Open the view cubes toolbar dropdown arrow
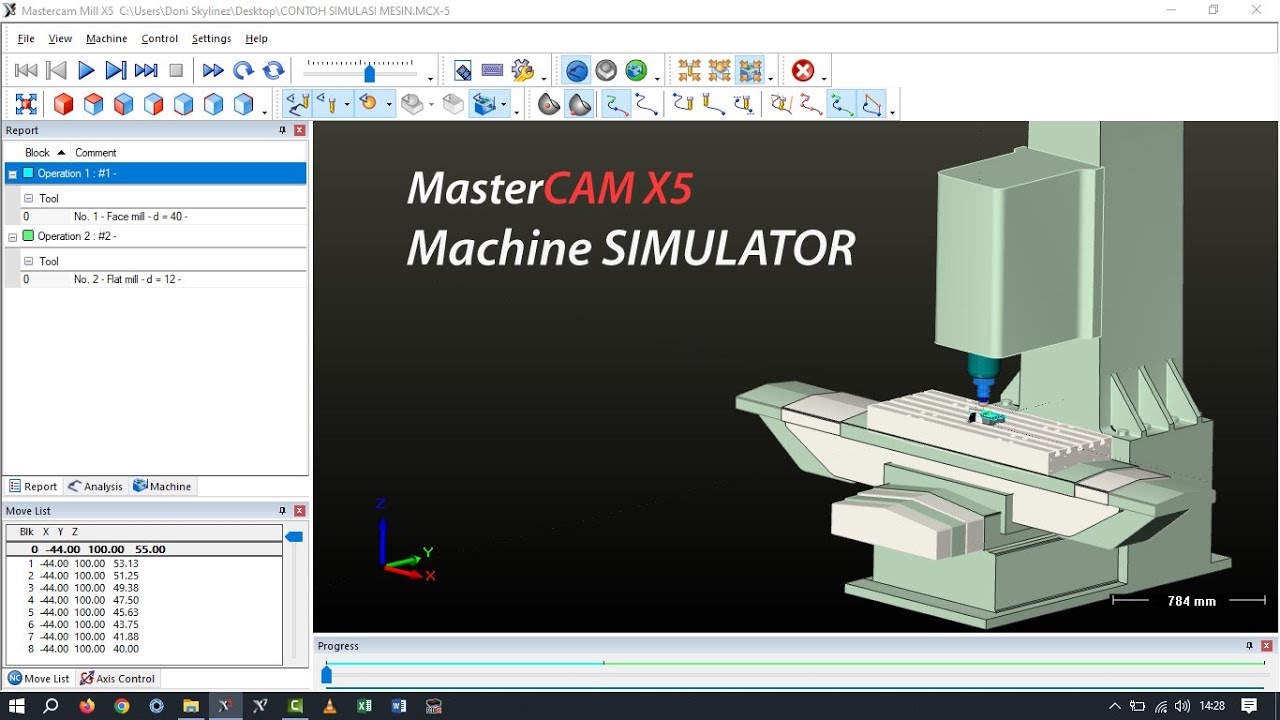The image size is (1280, 720). coord(265,112)
